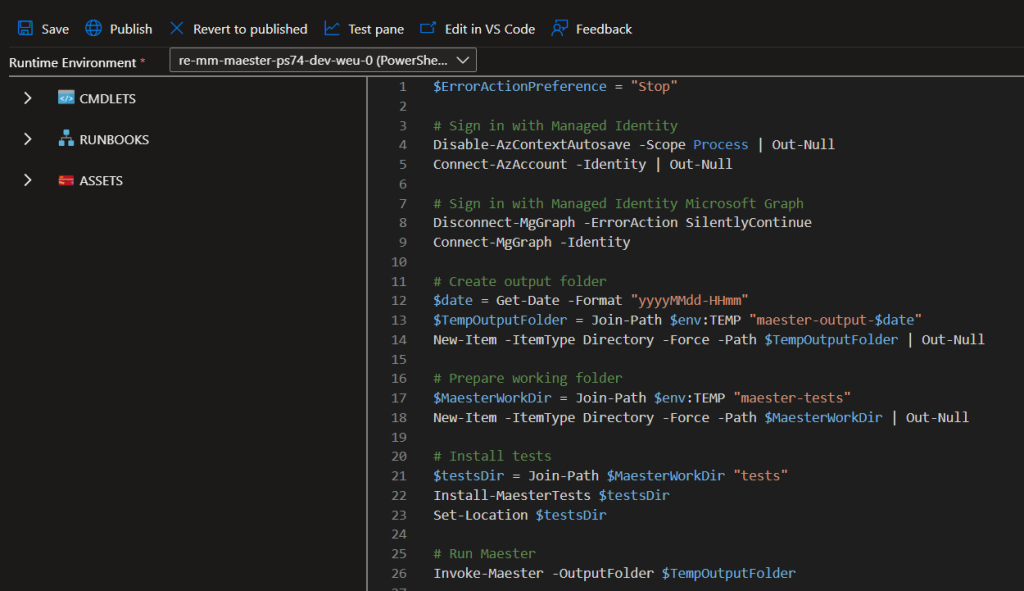1024x591 pixels.
Task: Click Install-MaesterTests on line 22
Action: click(512, 495)
